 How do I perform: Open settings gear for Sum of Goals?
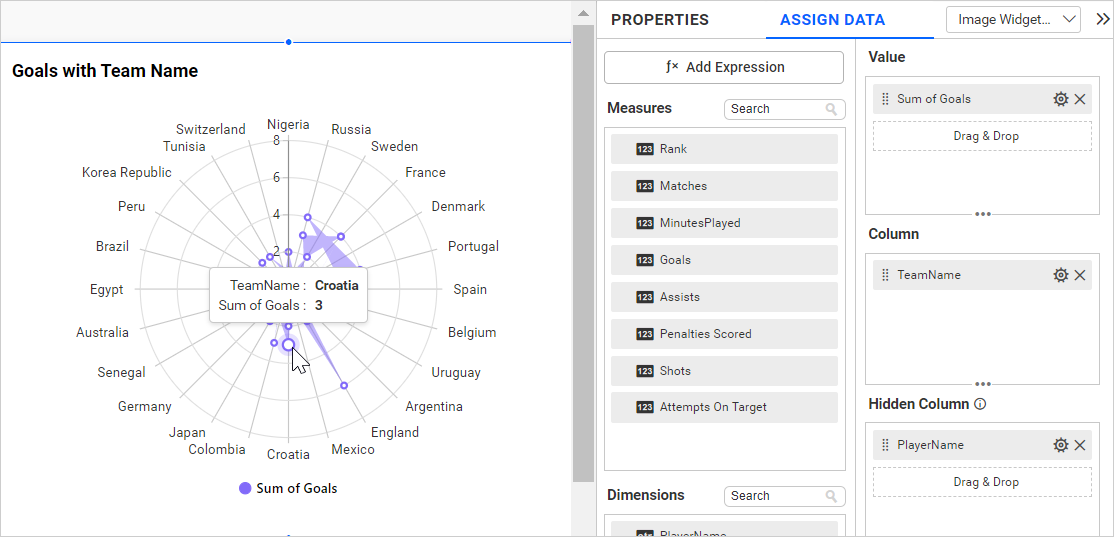pos(1061,99)
